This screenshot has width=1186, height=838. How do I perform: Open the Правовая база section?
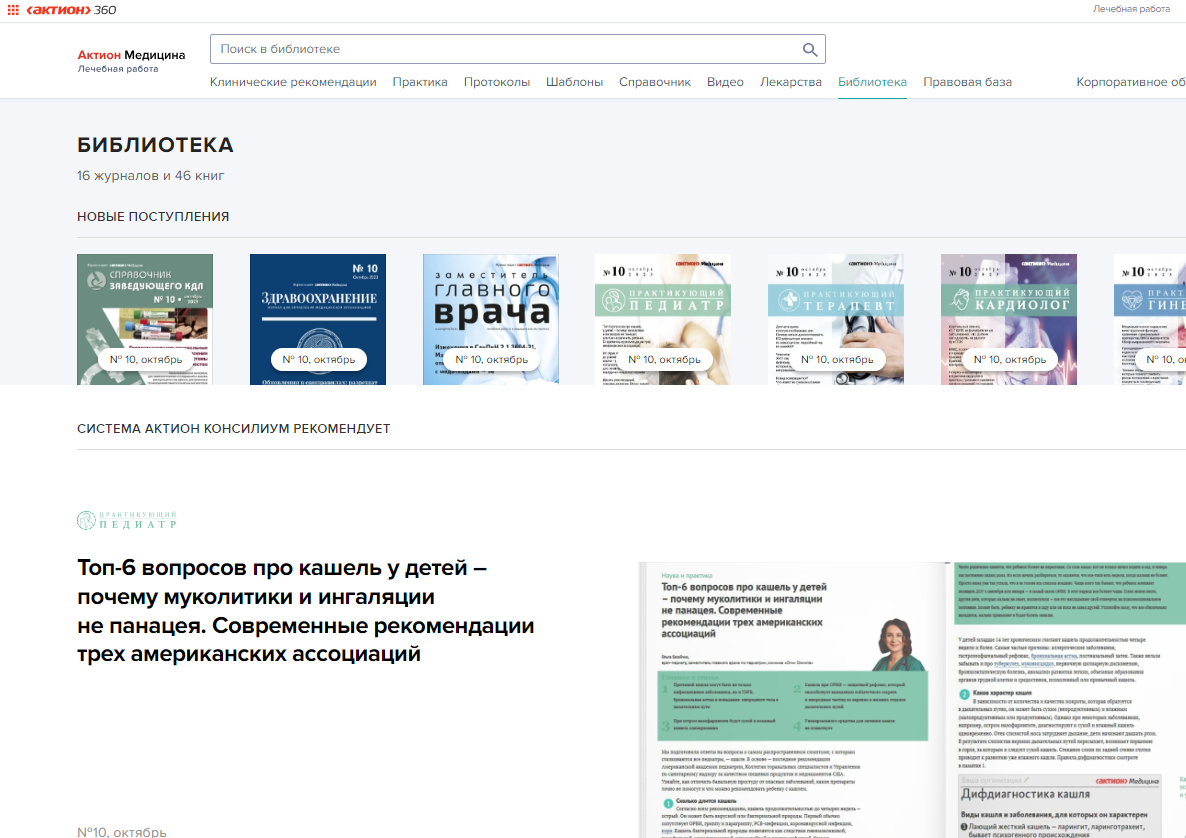[x=967, y=82]
